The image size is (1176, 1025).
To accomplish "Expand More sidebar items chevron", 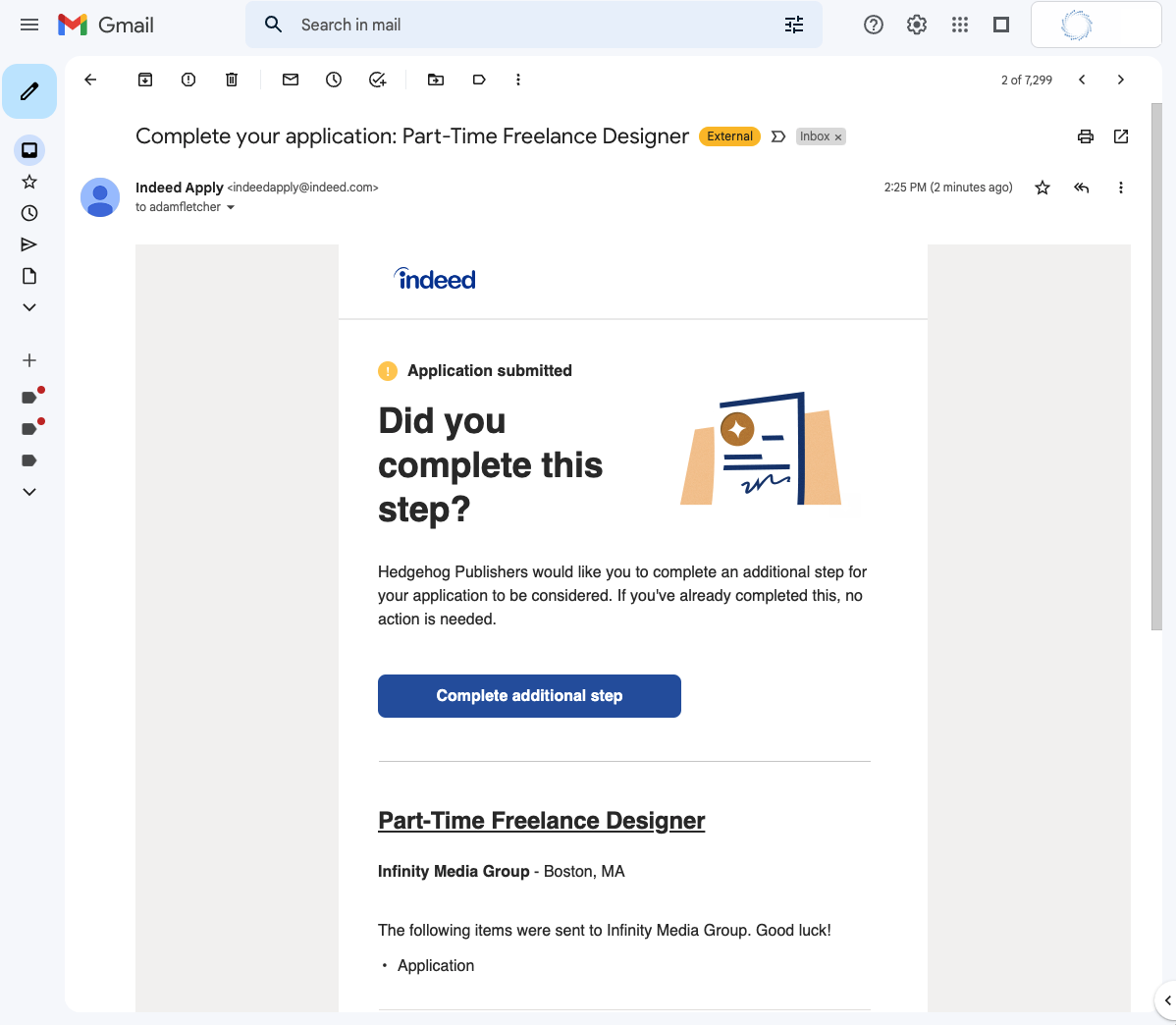I will 29,307.
